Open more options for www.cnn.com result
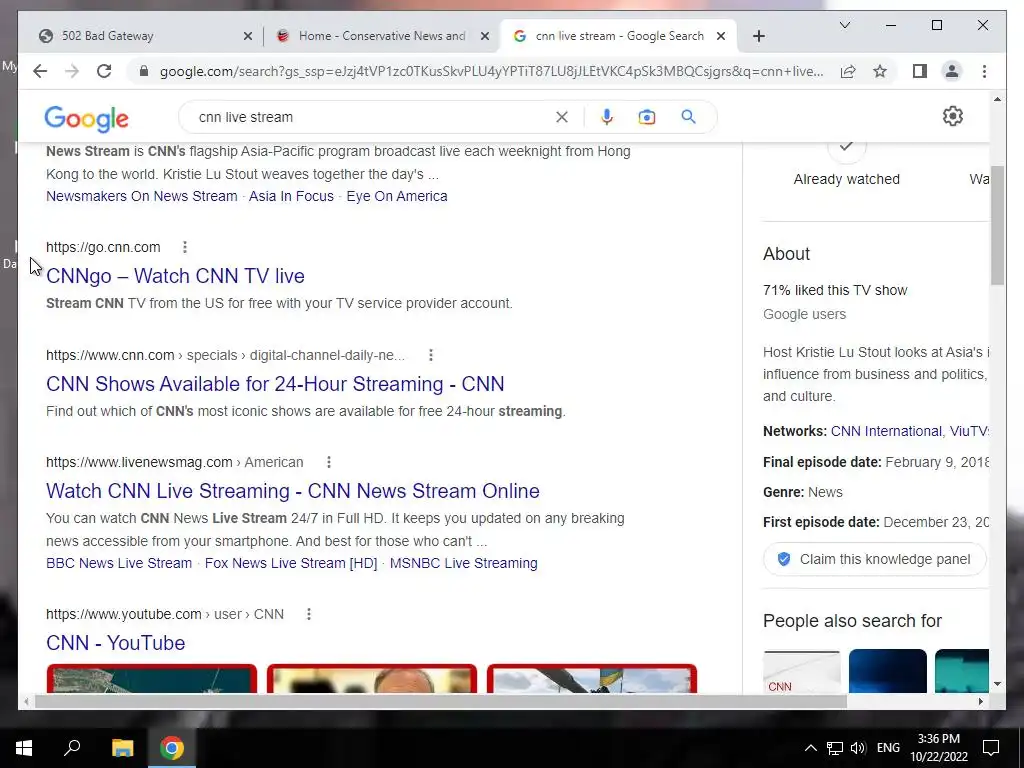This screenshot has width=1024, height=768. (430, 355)
